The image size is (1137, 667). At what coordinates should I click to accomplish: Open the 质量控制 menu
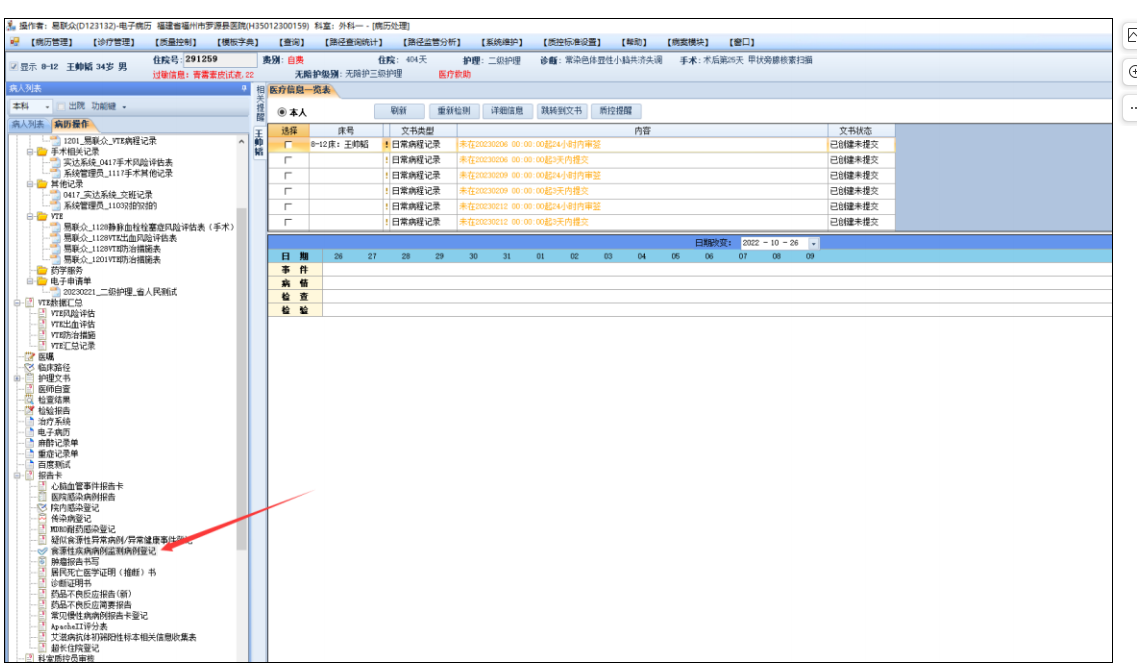pos(176,42)
